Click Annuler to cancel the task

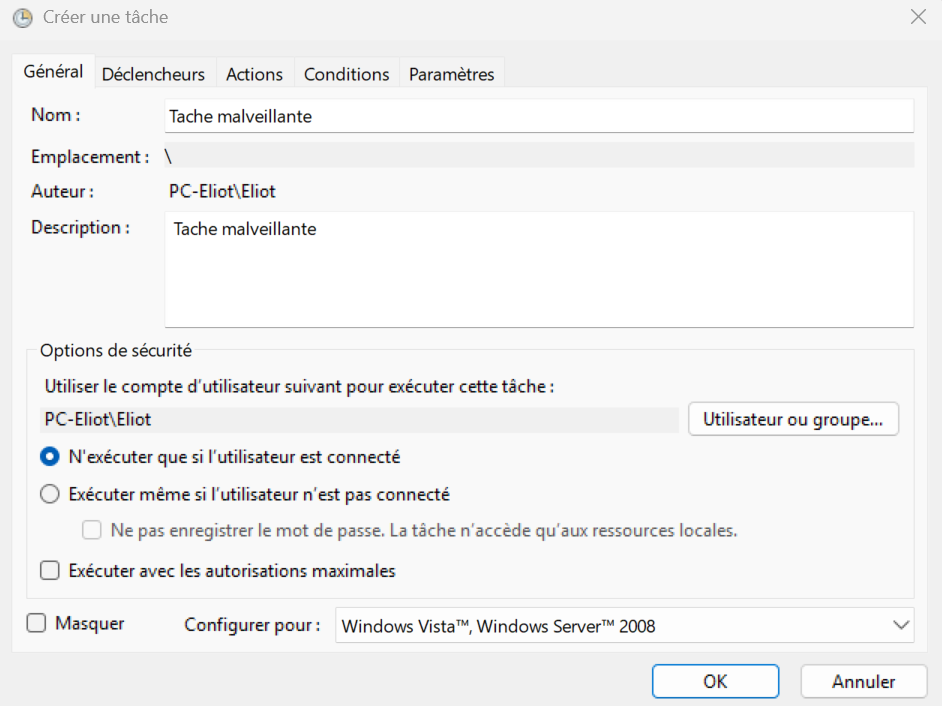(863, 681)
